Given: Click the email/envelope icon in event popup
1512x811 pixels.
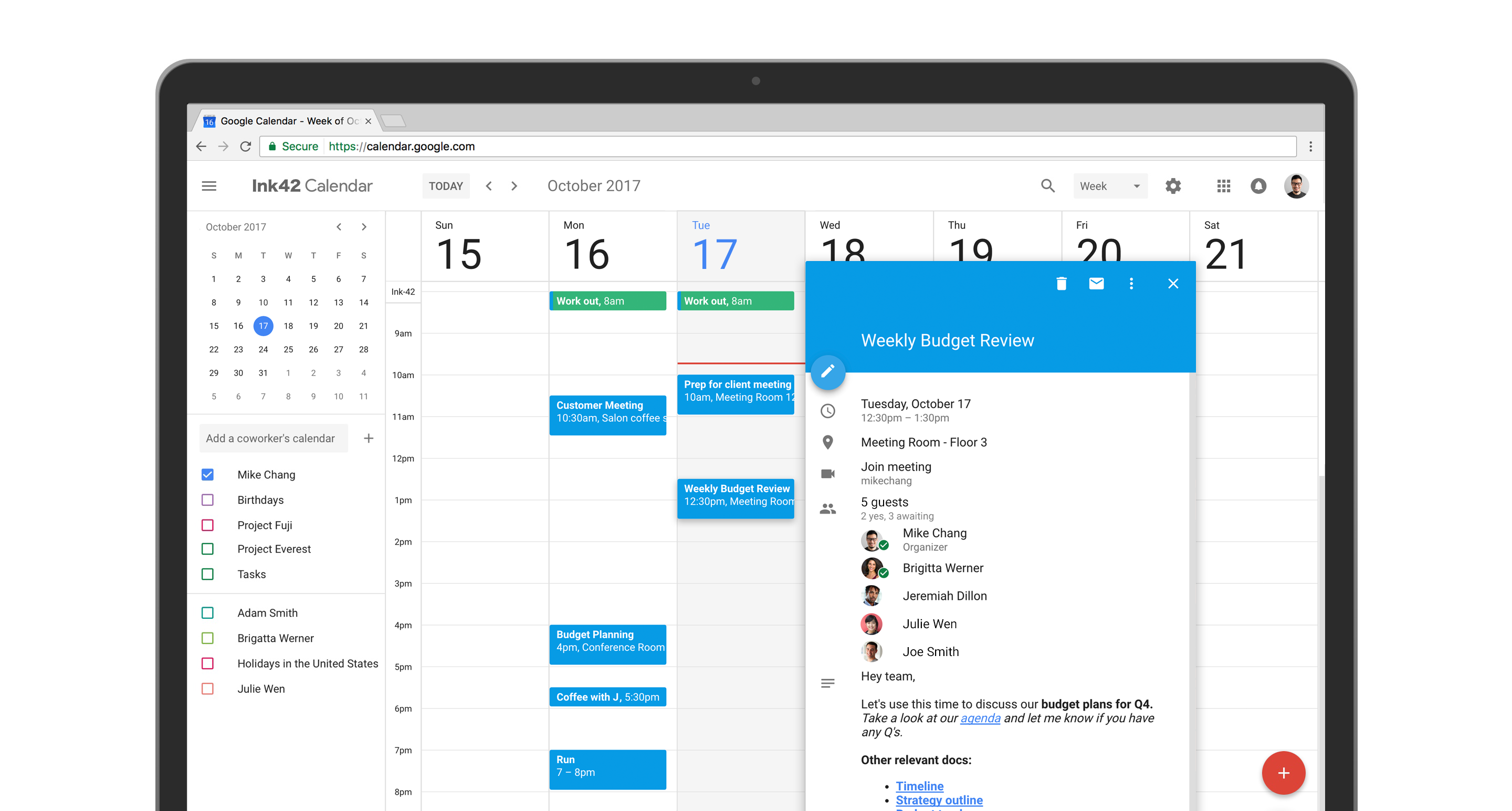Looking at the screenshot, I should coord(1096,282).
